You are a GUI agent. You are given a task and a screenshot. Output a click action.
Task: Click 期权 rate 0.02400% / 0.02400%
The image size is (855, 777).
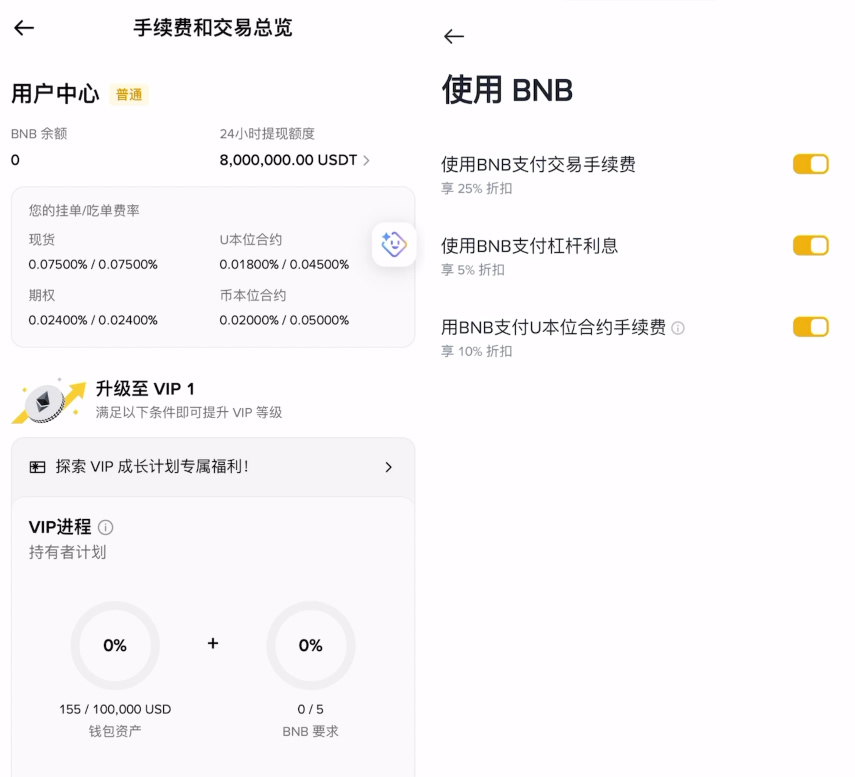coord(93,320)
